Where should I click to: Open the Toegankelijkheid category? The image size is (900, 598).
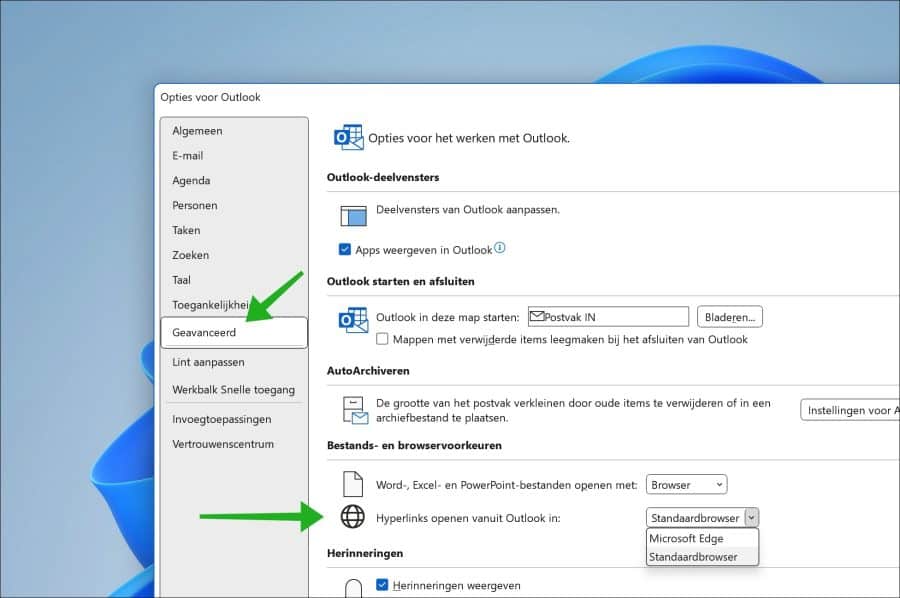coord(211,305)
